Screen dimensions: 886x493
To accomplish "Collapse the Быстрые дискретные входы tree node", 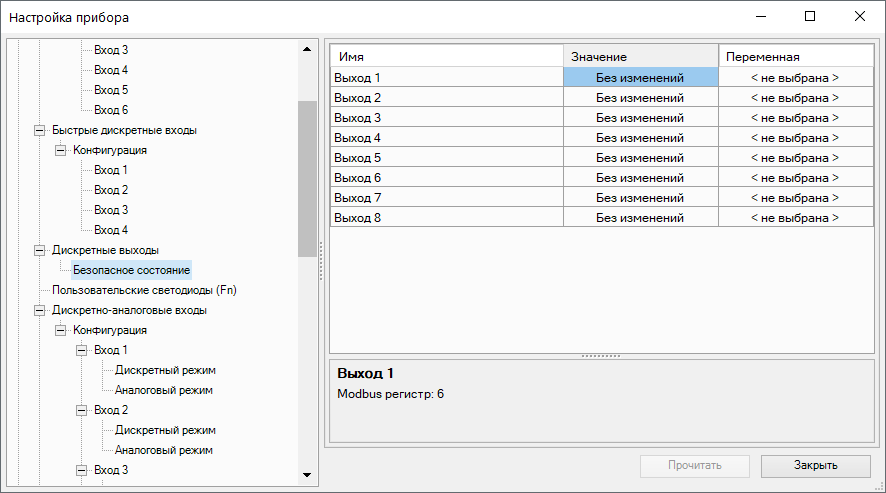I will click(40, 130).
